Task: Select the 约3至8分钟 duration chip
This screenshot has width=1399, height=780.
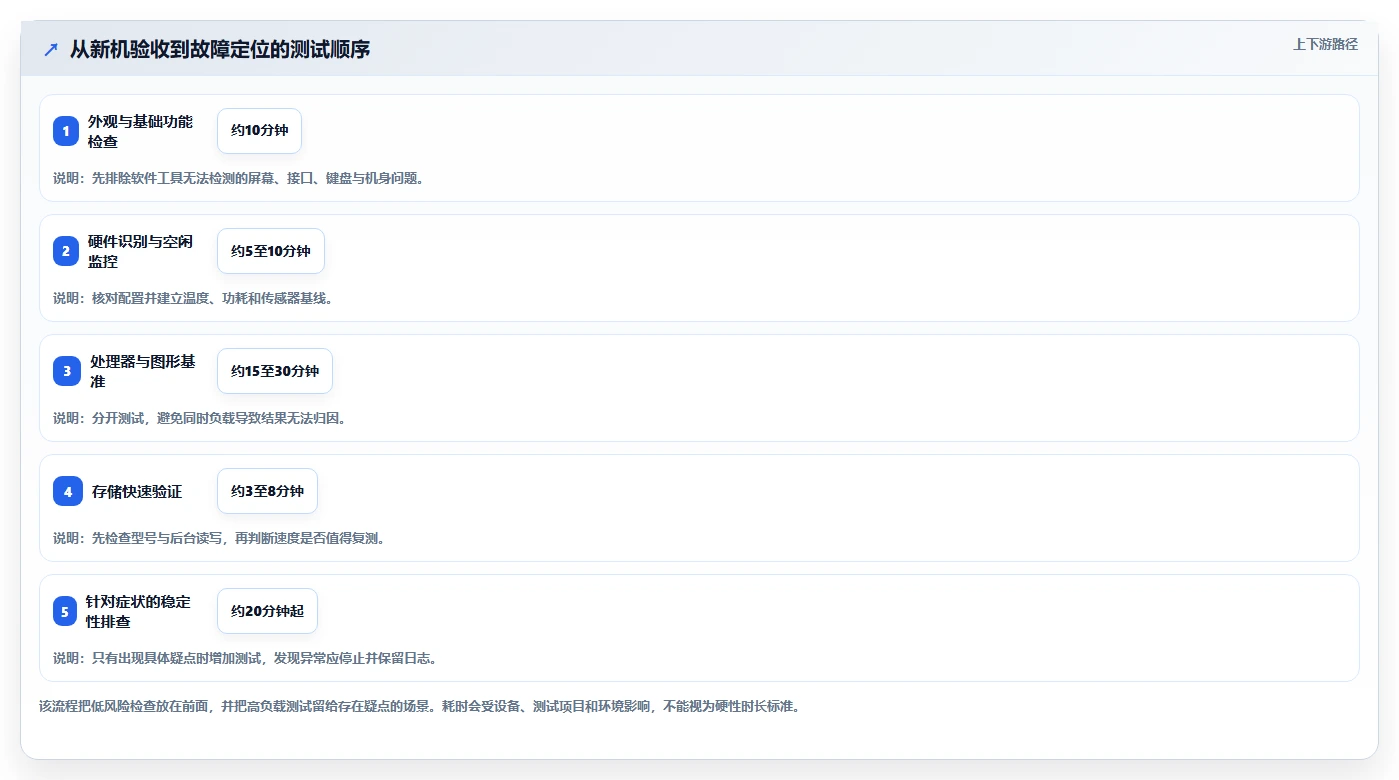Action: pos(267,491)
